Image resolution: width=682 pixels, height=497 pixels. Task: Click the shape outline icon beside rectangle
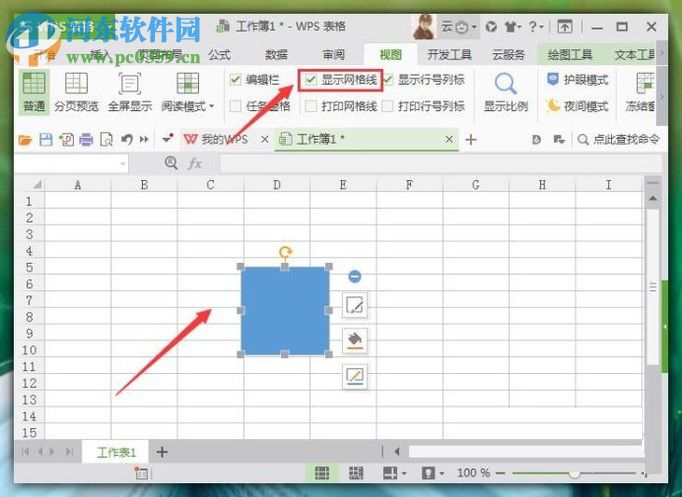(355, 376)
